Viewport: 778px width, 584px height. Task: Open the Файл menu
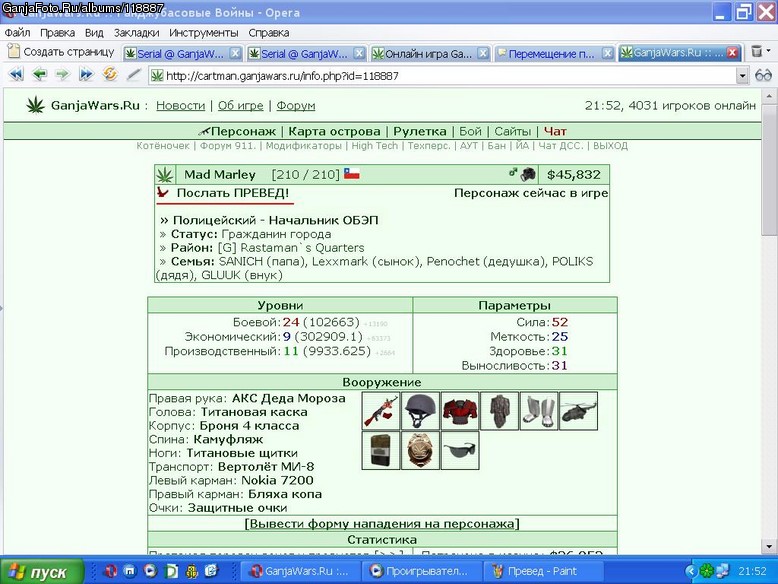pyautogui.click(x=17, y=33)
